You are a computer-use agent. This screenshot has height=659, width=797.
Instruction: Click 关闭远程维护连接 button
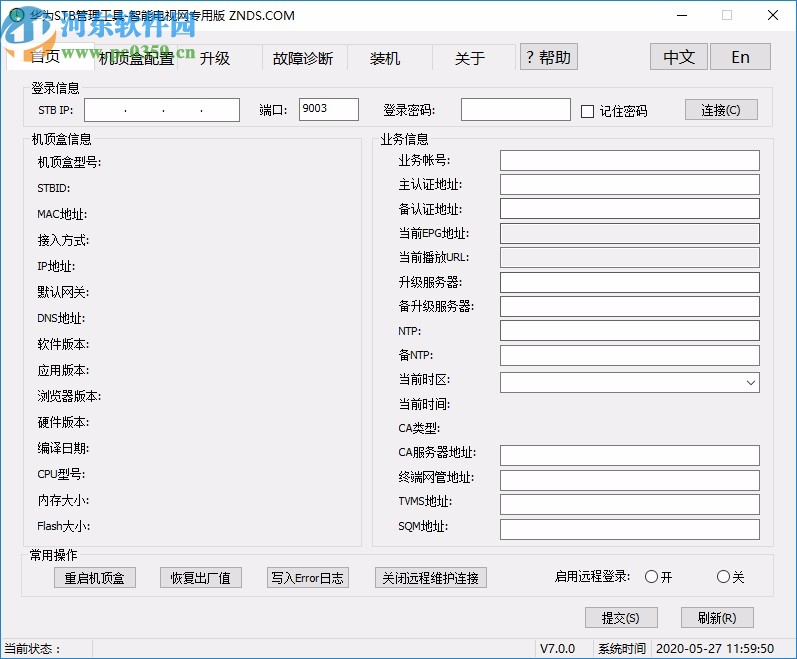tap(431, 578)
